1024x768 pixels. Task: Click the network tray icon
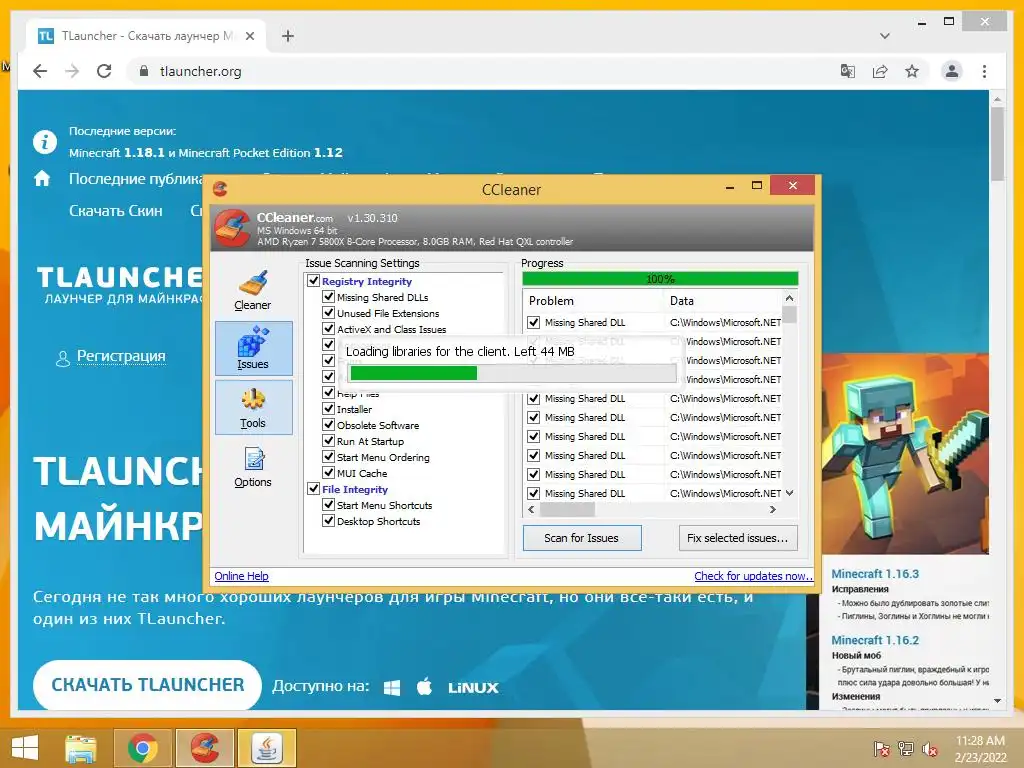pos(905,749)
